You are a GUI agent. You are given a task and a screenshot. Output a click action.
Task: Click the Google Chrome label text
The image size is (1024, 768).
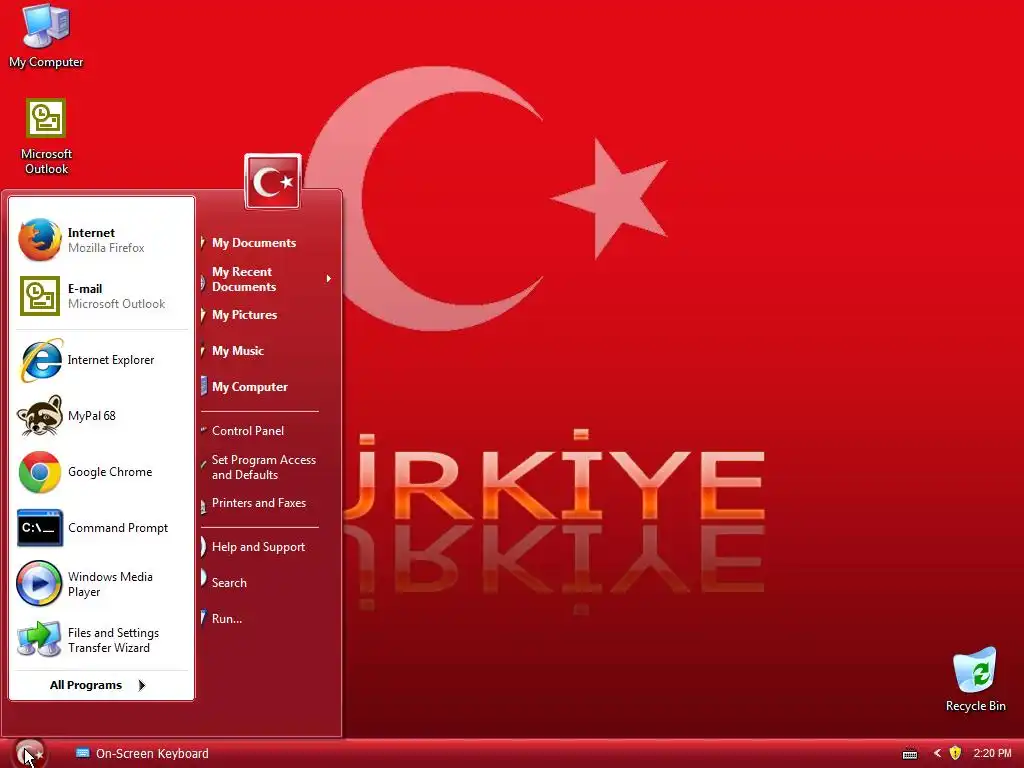pyautogui.click(x=110, y=472)
